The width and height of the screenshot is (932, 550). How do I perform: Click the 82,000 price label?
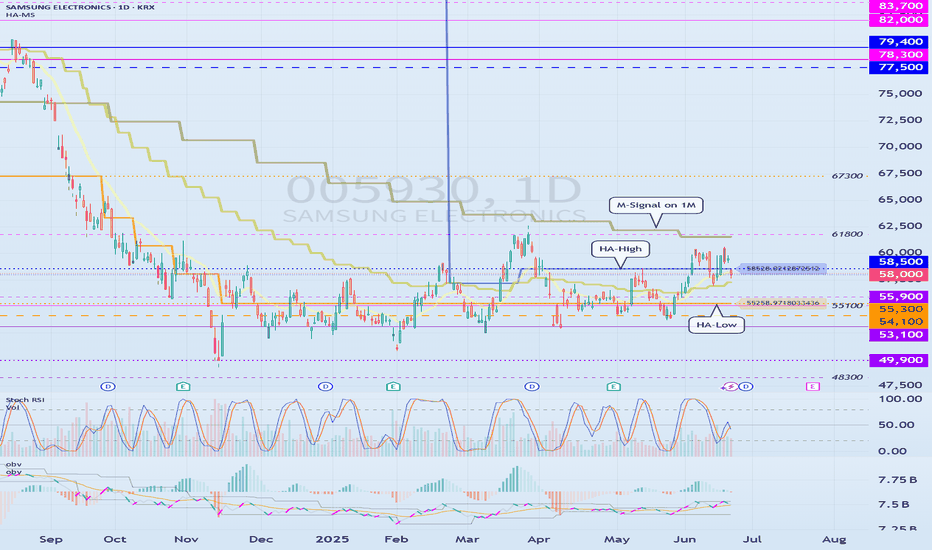click(x=900, y=20)
